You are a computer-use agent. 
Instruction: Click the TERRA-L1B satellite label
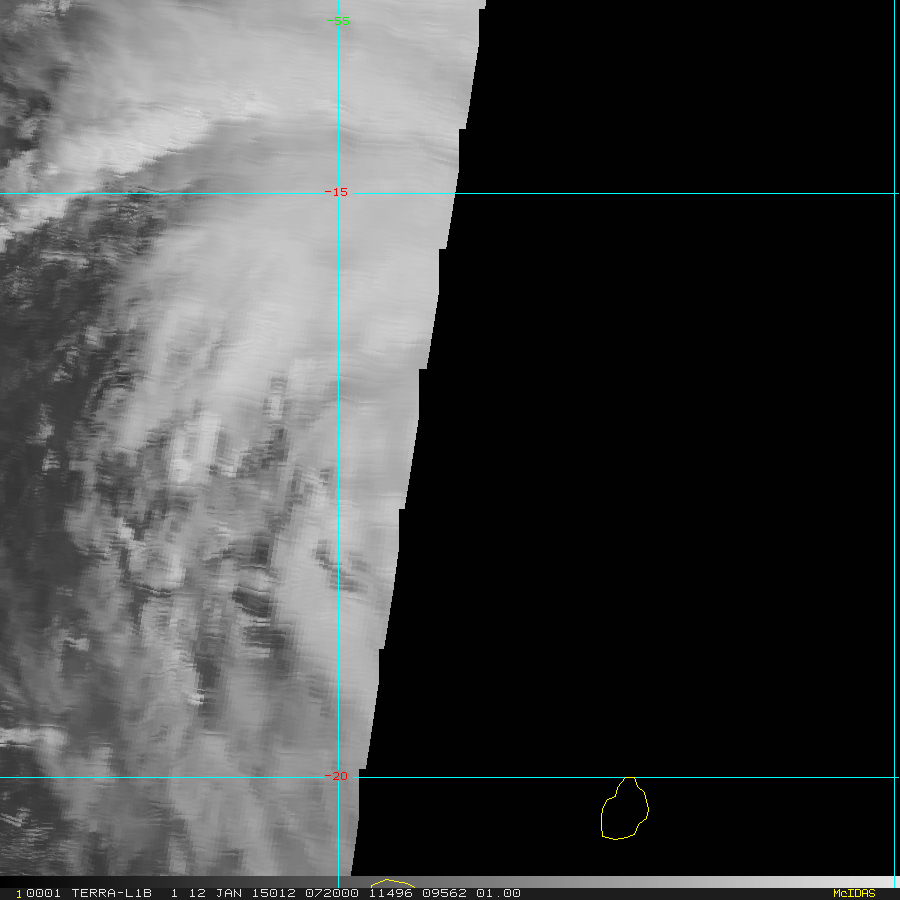[111, 893]
